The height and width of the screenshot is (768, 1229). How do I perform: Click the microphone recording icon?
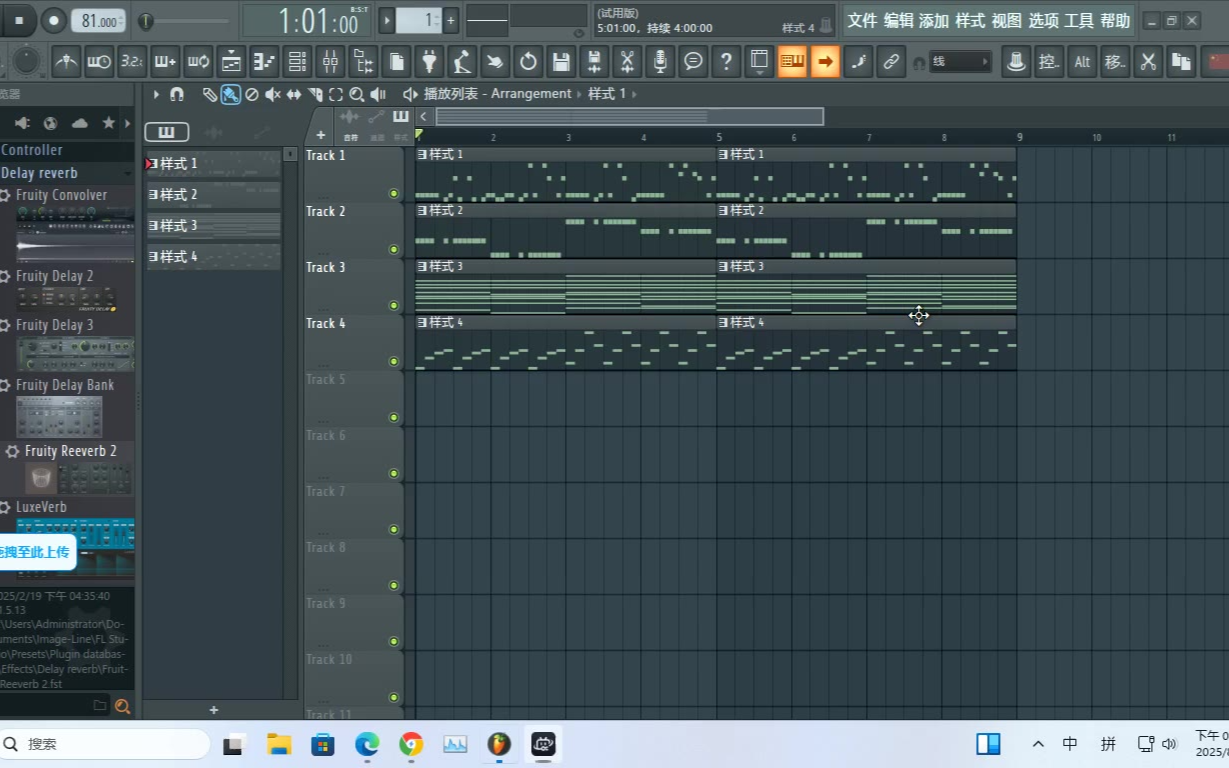[x=660, y=62]
